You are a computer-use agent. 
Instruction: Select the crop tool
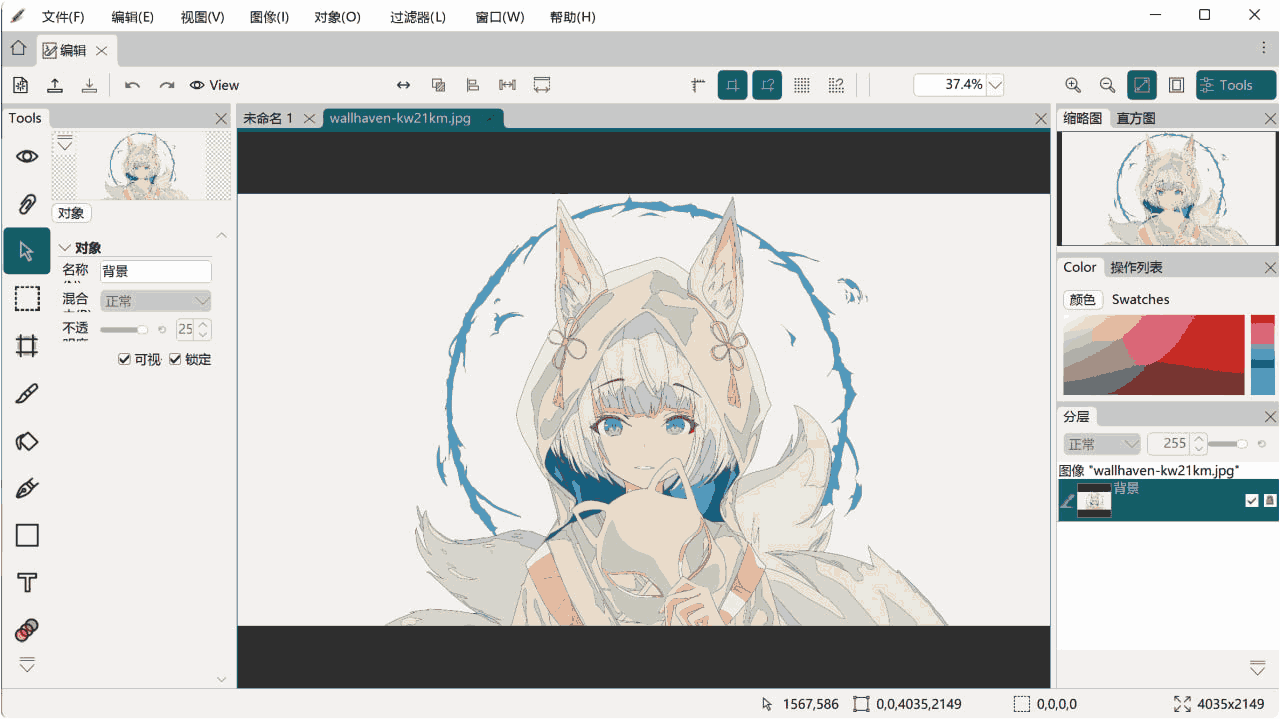pyautogui.click(x=27, y=346)
